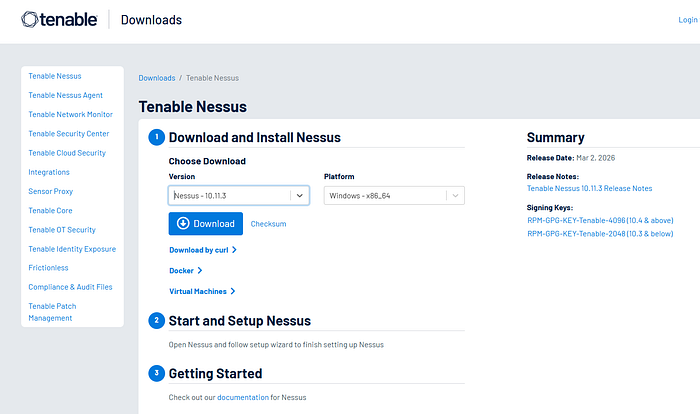Go to Tenable Identity Exposure downloads
This screenshot has height=414, width=700.
click(72, 249)
